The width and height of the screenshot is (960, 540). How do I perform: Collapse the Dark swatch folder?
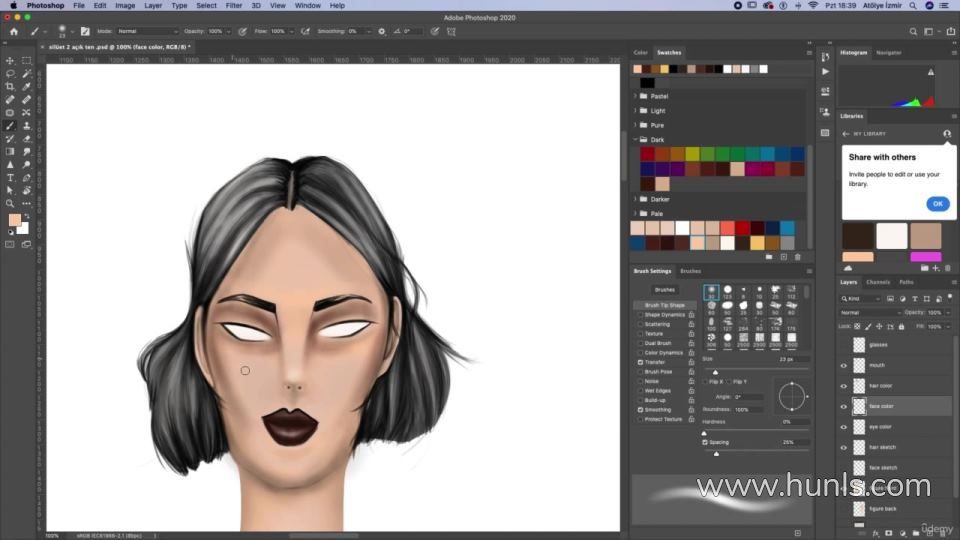click(x=635, y=140)
